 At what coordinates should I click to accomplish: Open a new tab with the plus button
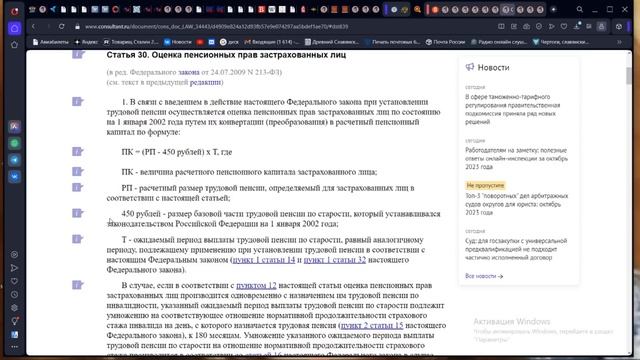[553, 9]
